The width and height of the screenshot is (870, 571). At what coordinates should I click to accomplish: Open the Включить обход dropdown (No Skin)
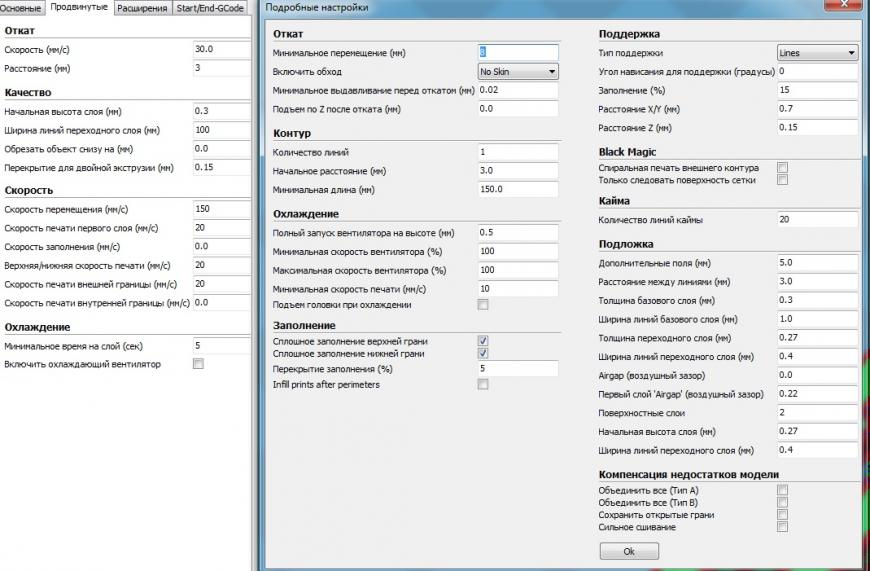(x=518, y=72)
